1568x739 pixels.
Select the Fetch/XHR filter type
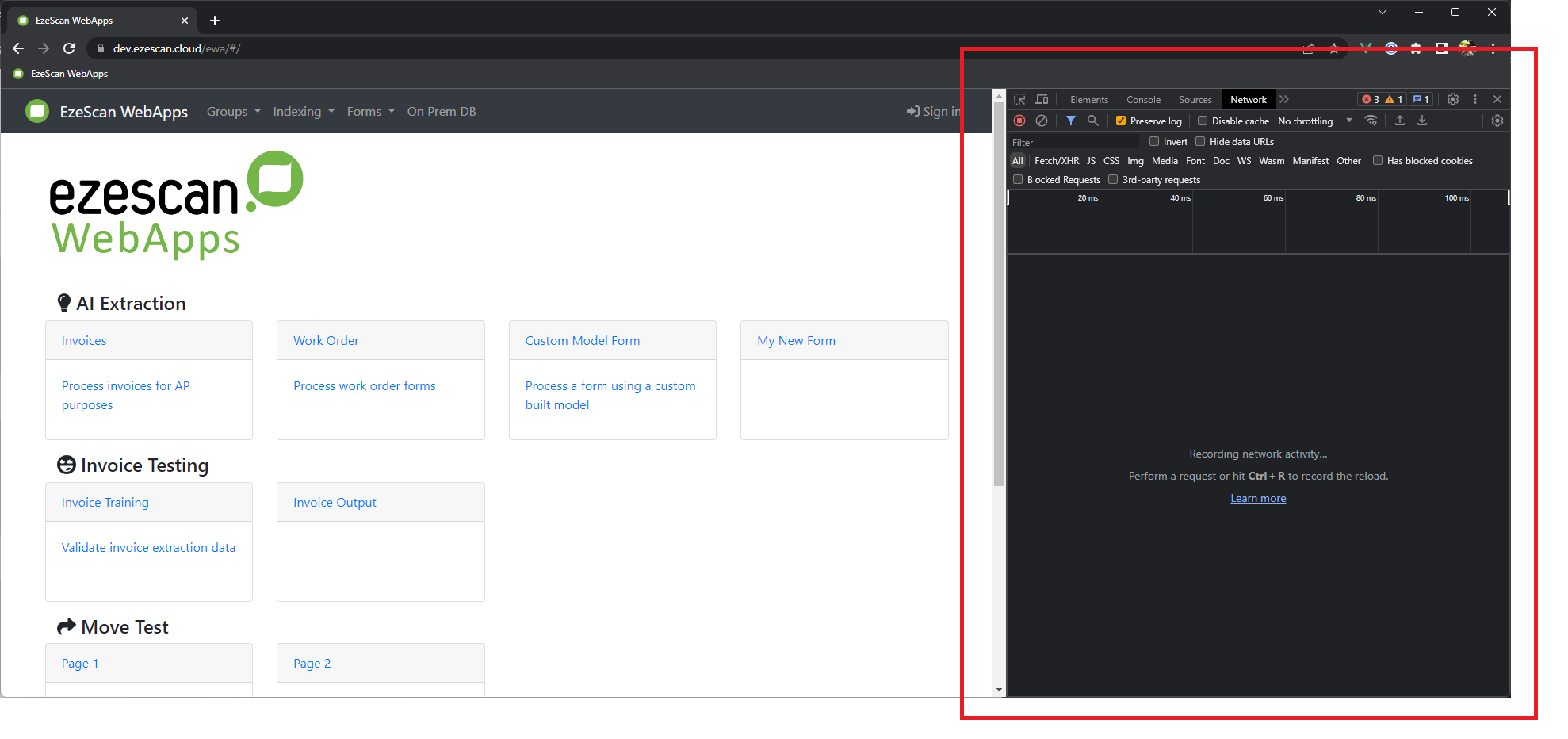point(1056,161)
